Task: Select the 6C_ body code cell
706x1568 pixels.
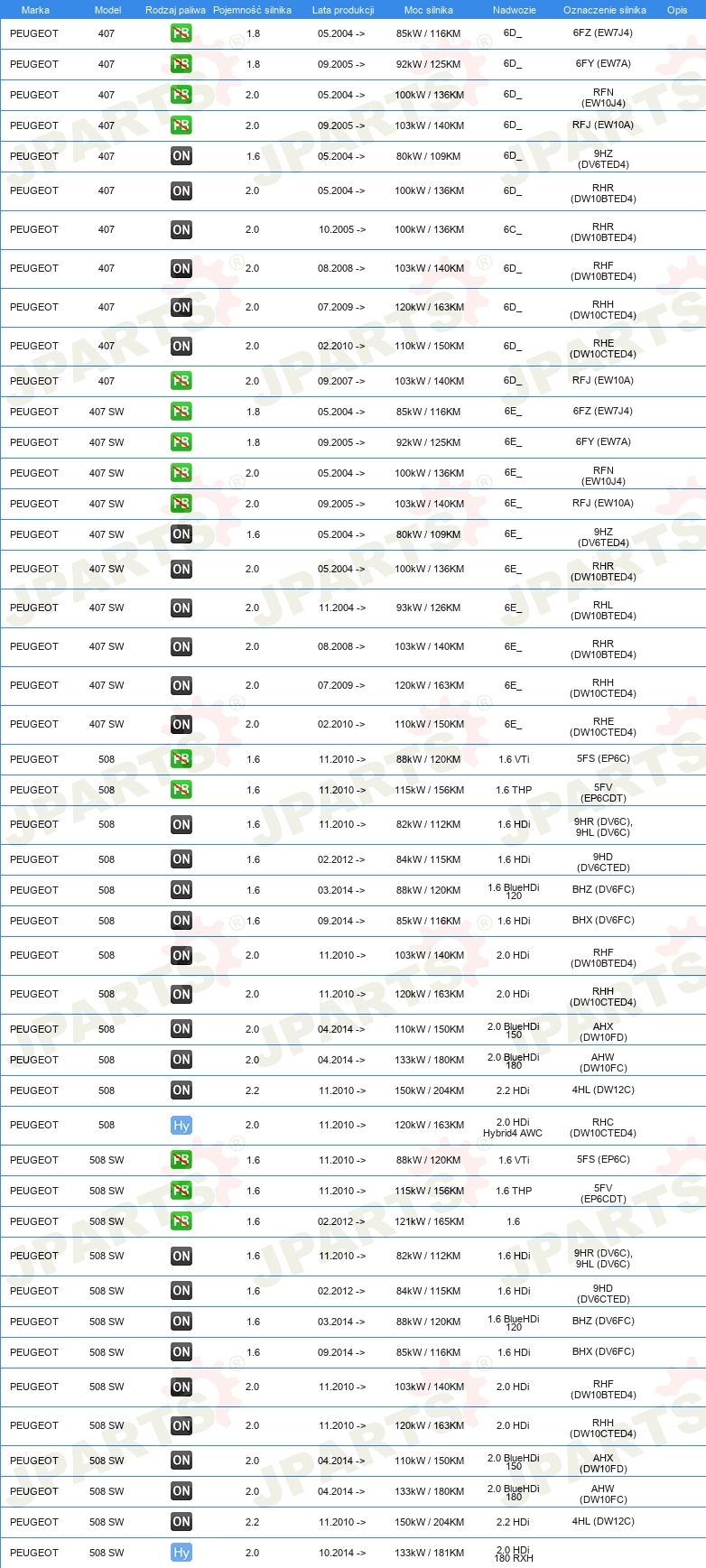Action: coord(513,230)
